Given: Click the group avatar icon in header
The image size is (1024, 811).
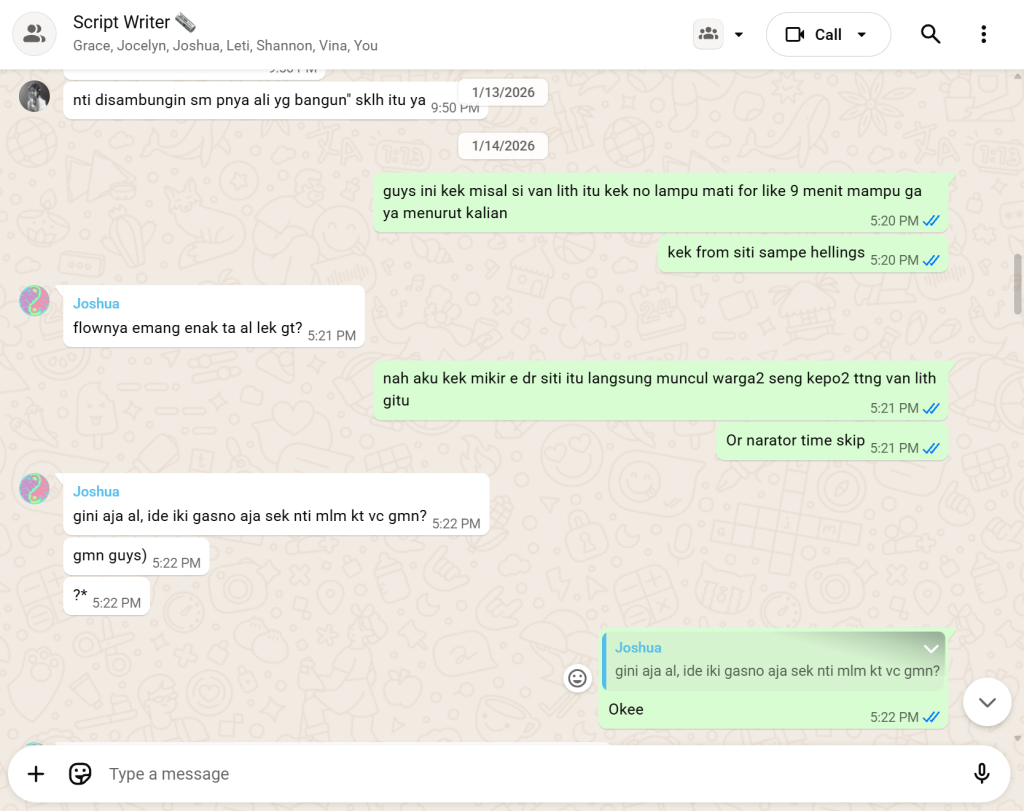Looking at the screenshot, I should point(34,34).
